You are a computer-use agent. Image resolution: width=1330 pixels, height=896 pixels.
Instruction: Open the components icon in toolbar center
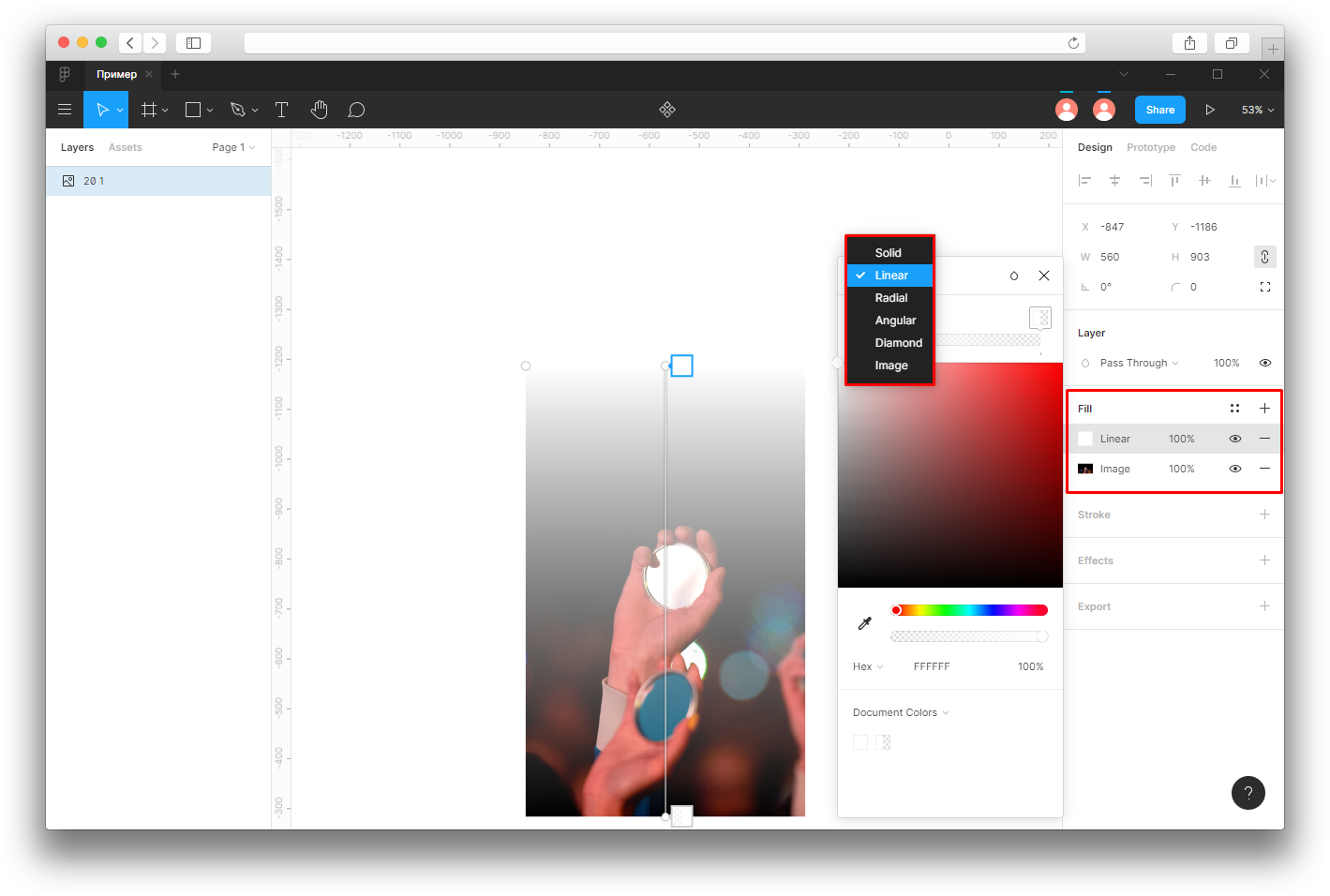(667, 110)
